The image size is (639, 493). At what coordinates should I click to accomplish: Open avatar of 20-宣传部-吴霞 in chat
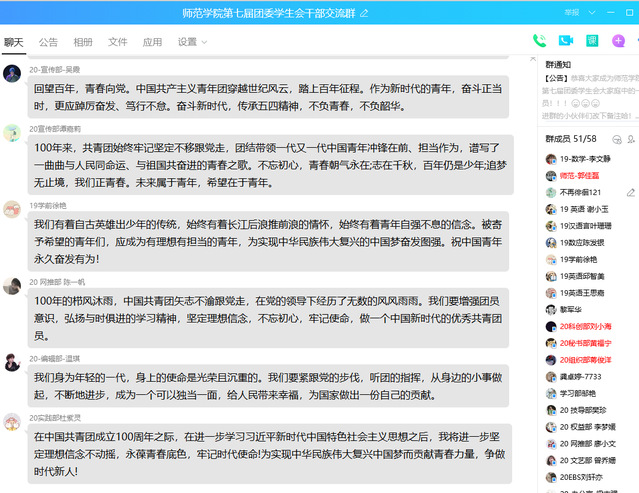[x=12, y=74]
